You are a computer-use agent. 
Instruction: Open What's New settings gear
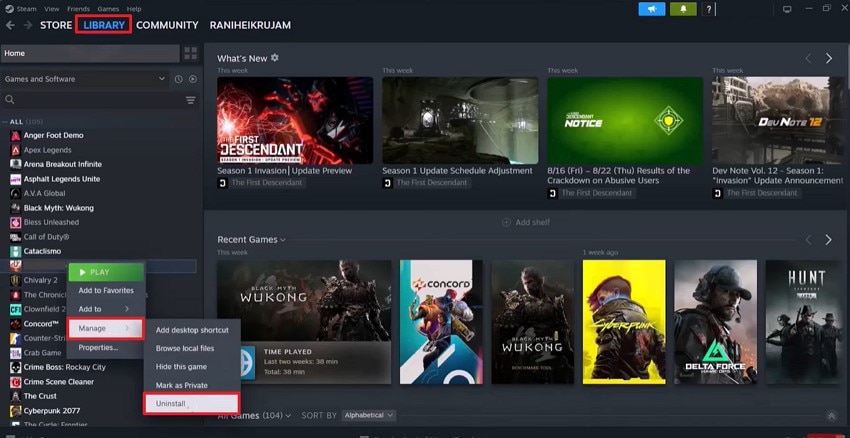[275, 57]
